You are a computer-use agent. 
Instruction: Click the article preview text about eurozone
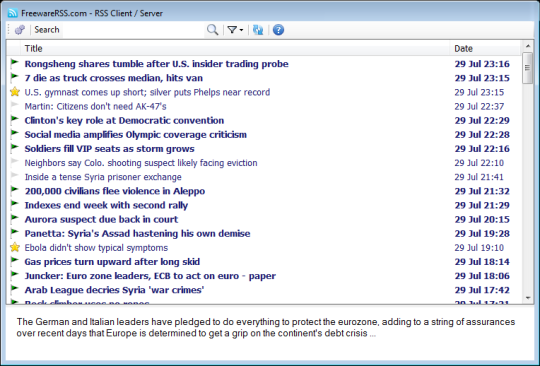[x=266, y=327]
